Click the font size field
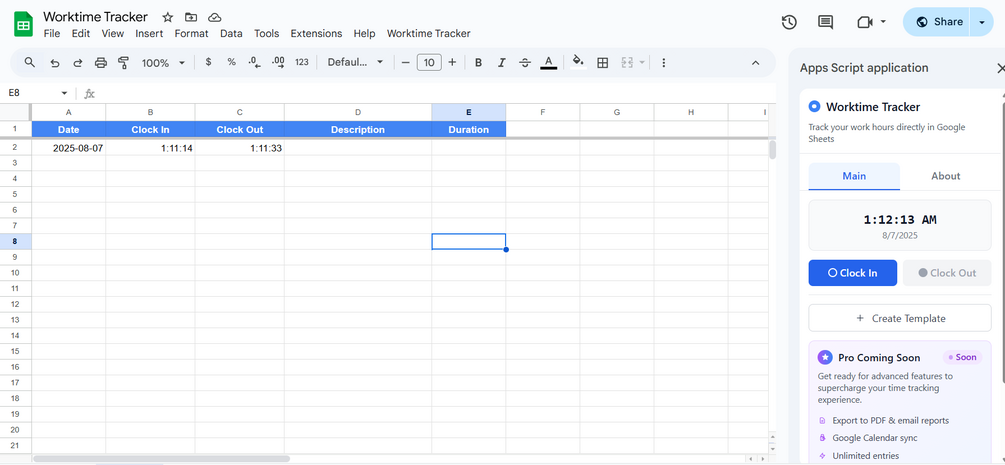This screenshot has width=1005, height=465. click(x=429, y=62)
